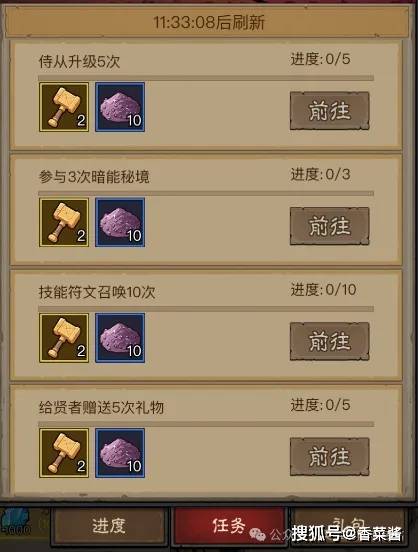Click the 技能符文召唤10次 progress bar
The image size is (418, 552).
pyautogui.click(x=206, y=308)
